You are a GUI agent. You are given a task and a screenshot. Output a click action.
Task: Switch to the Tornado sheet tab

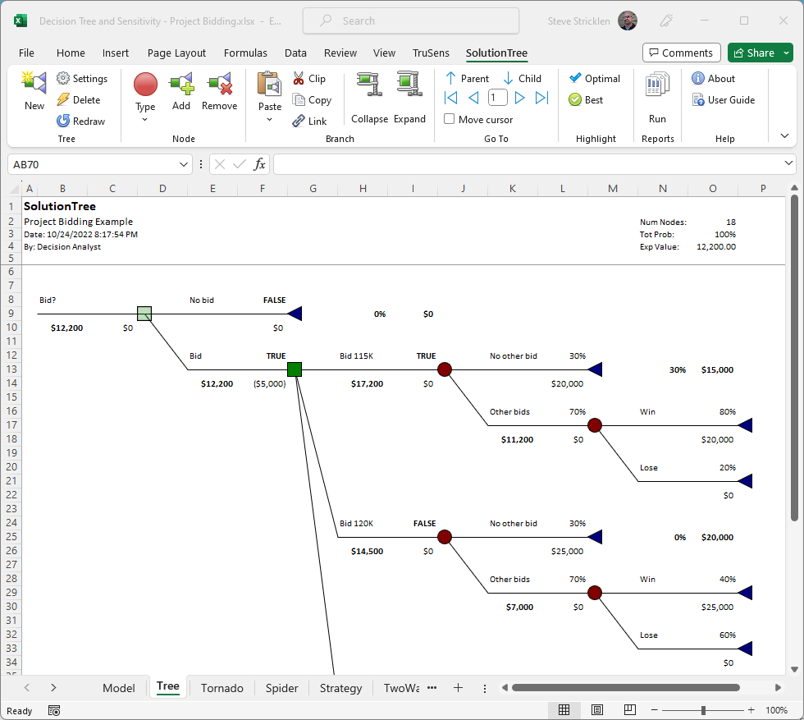coord(222,687)
